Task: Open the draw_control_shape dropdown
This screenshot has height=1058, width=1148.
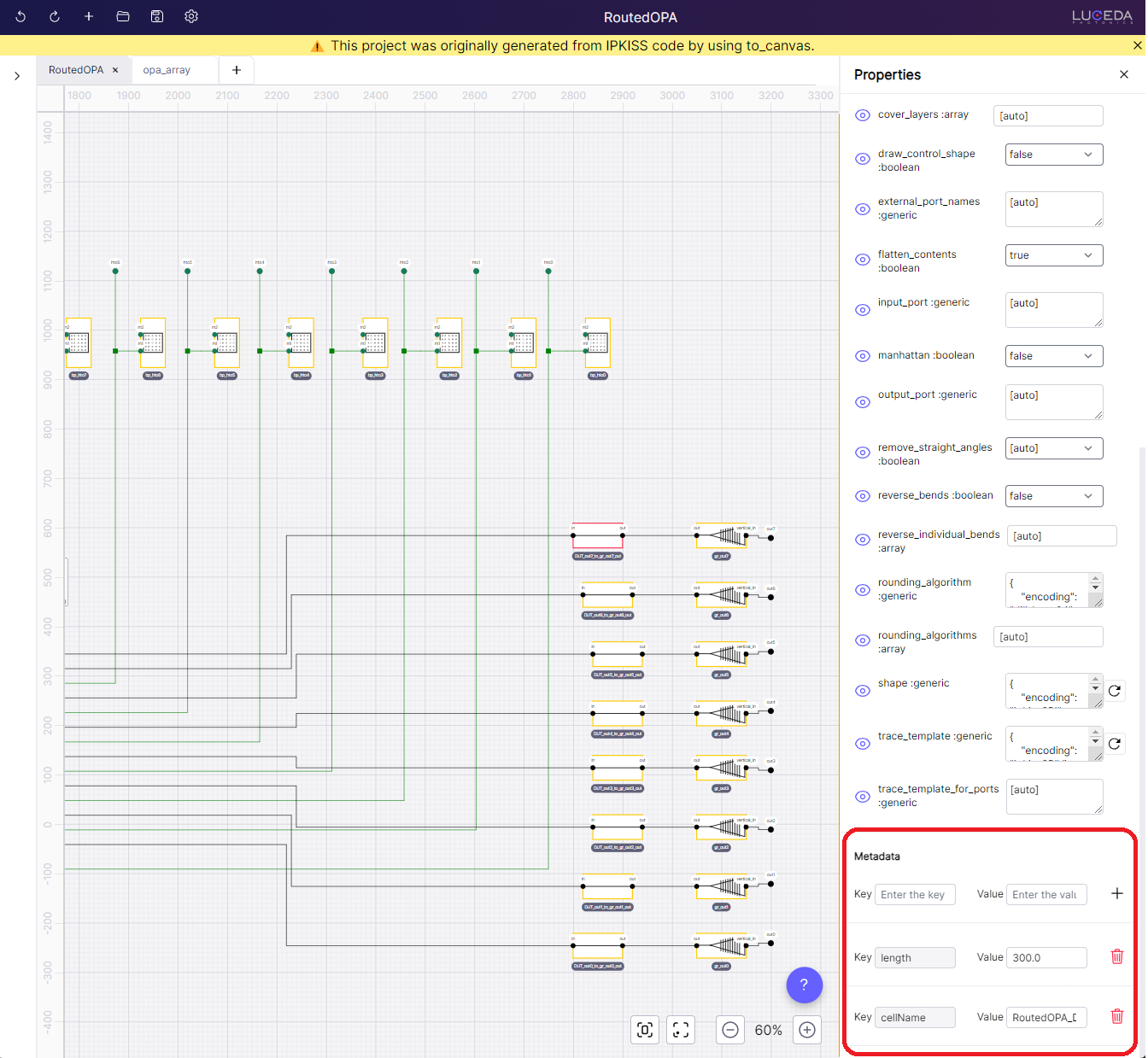Action: 1053,155
